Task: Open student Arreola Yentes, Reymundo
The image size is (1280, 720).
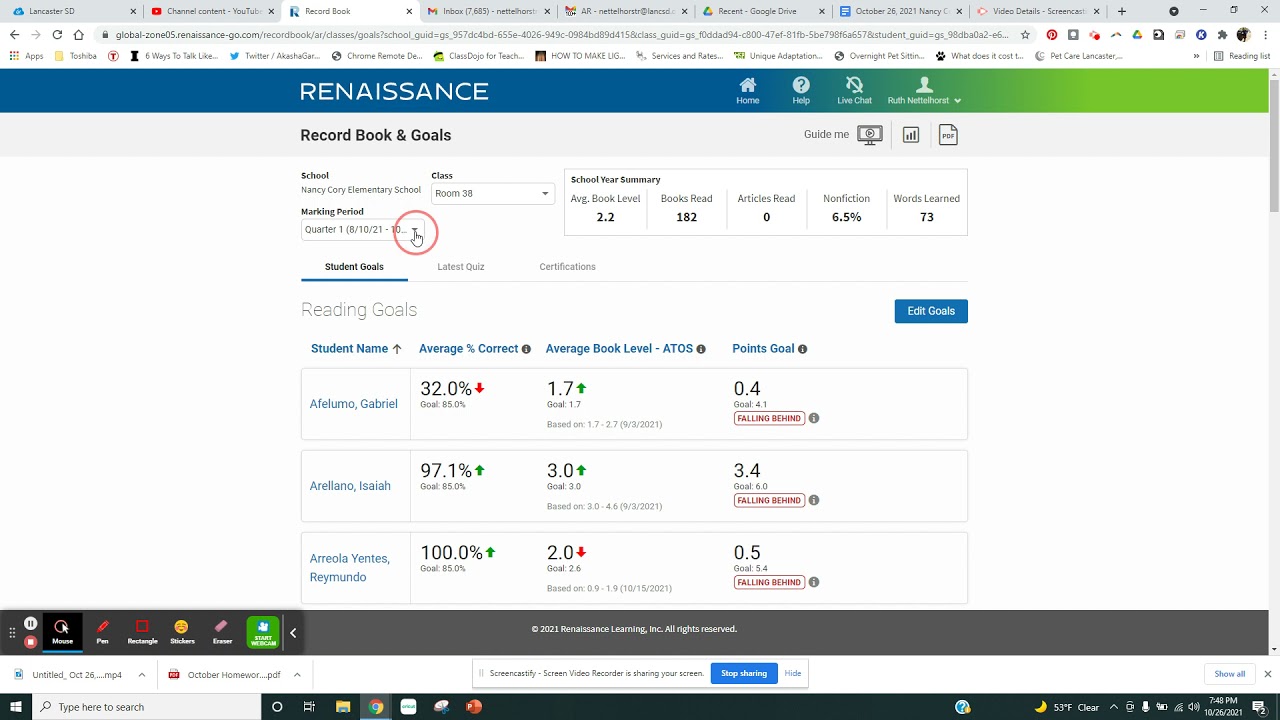Action: pyautogui.click(x=349, y=568)
